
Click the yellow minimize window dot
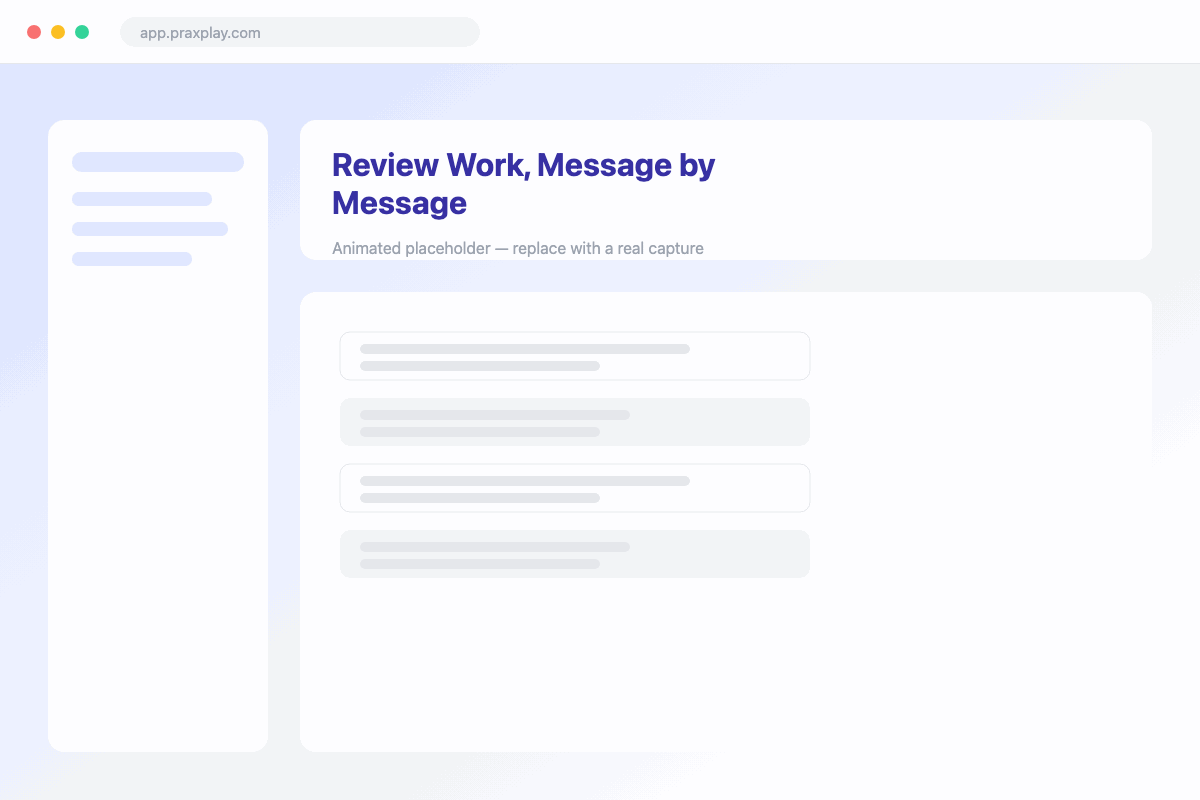pos(58,32)
